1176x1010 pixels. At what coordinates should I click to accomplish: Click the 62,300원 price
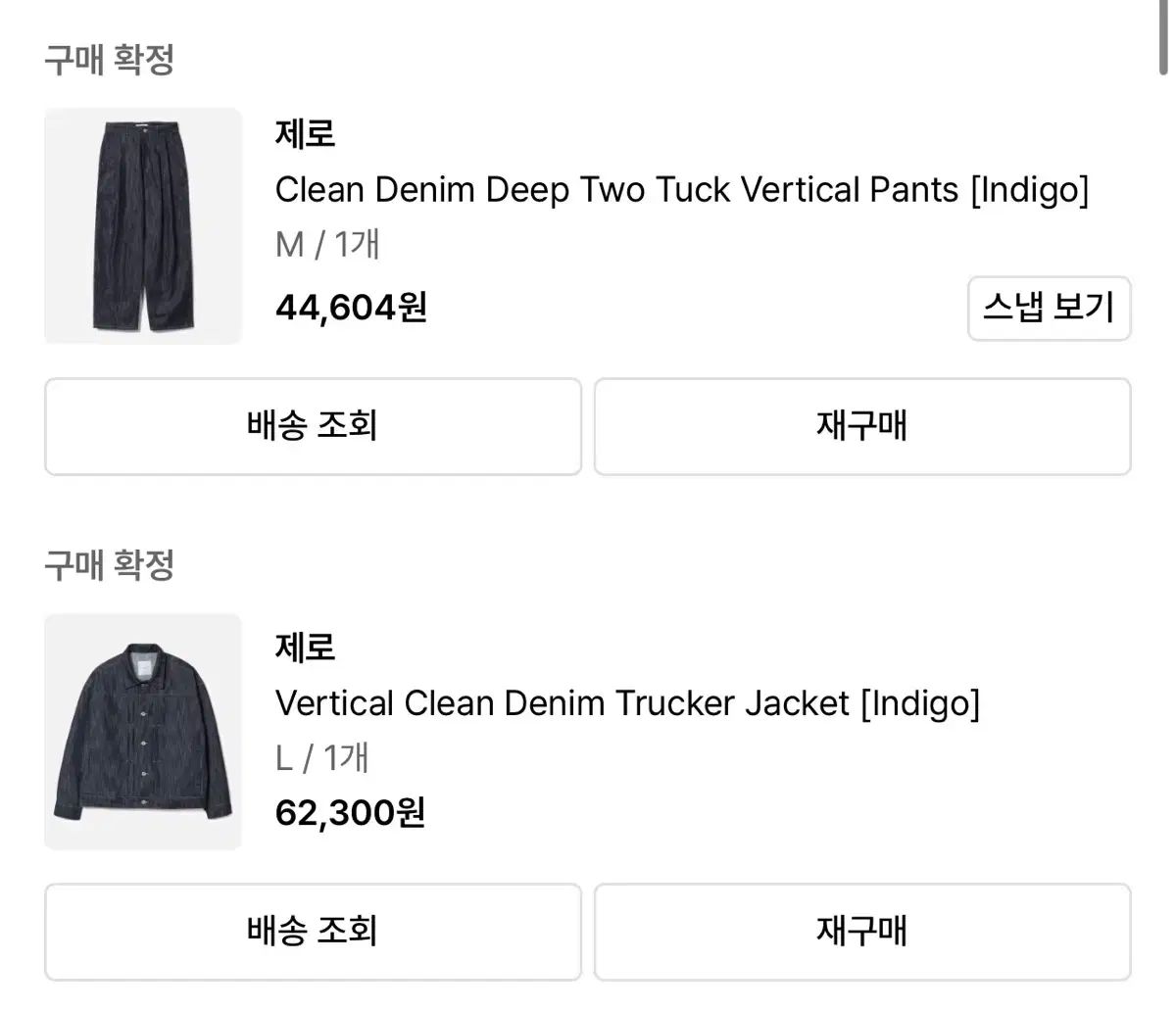point(350,812)
